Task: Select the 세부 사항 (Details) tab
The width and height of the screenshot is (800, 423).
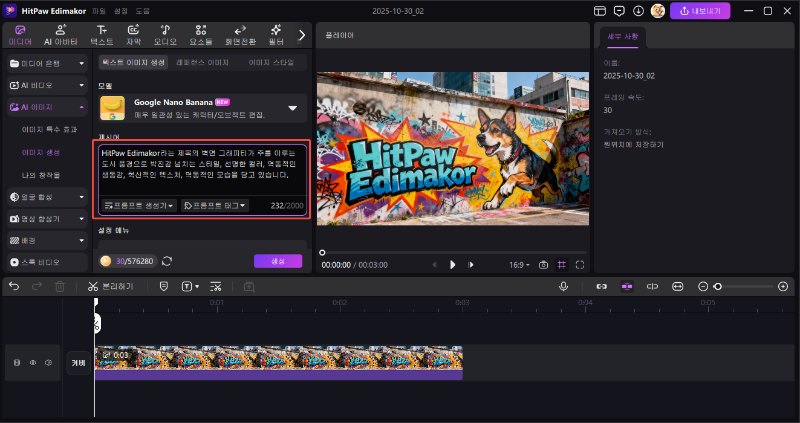Action: click(x=622, y=37)
